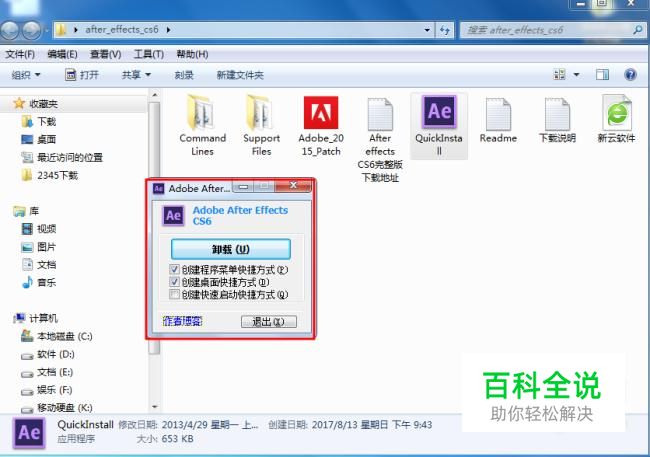Click the 退出 (X) button
The height and width of the screenshot is (457, 650).
pyautogui.click(x=269, y=322)
